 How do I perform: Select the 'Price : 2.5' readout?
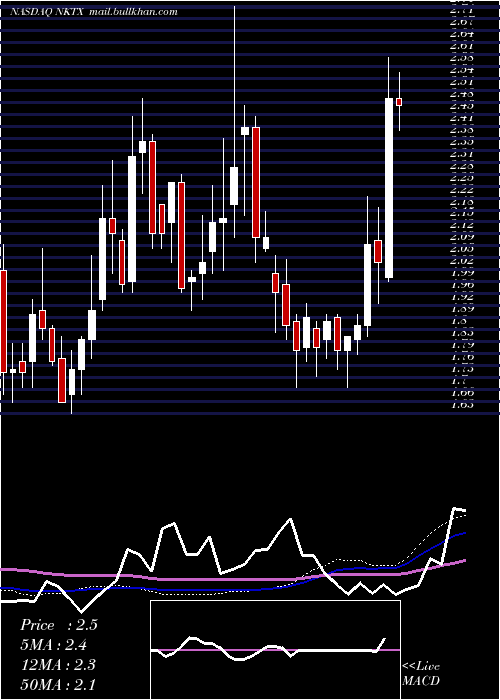58,625
